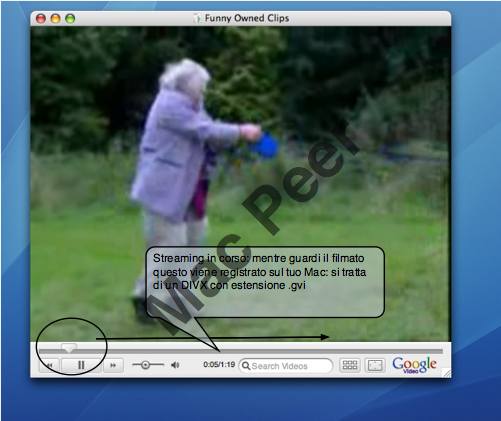Click the rewind button
The width and height of the screenshot is (501, 421).
tap(50, 365)
